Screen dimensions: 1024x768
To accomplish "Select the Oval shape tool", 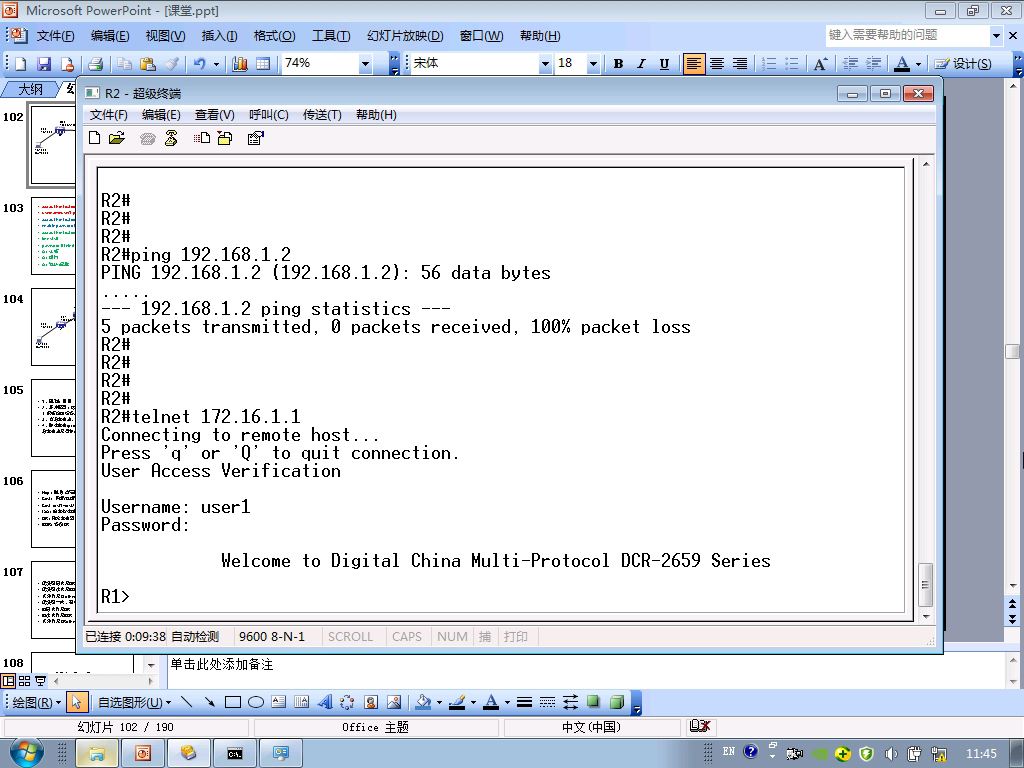I will click(x=255, y=702).
